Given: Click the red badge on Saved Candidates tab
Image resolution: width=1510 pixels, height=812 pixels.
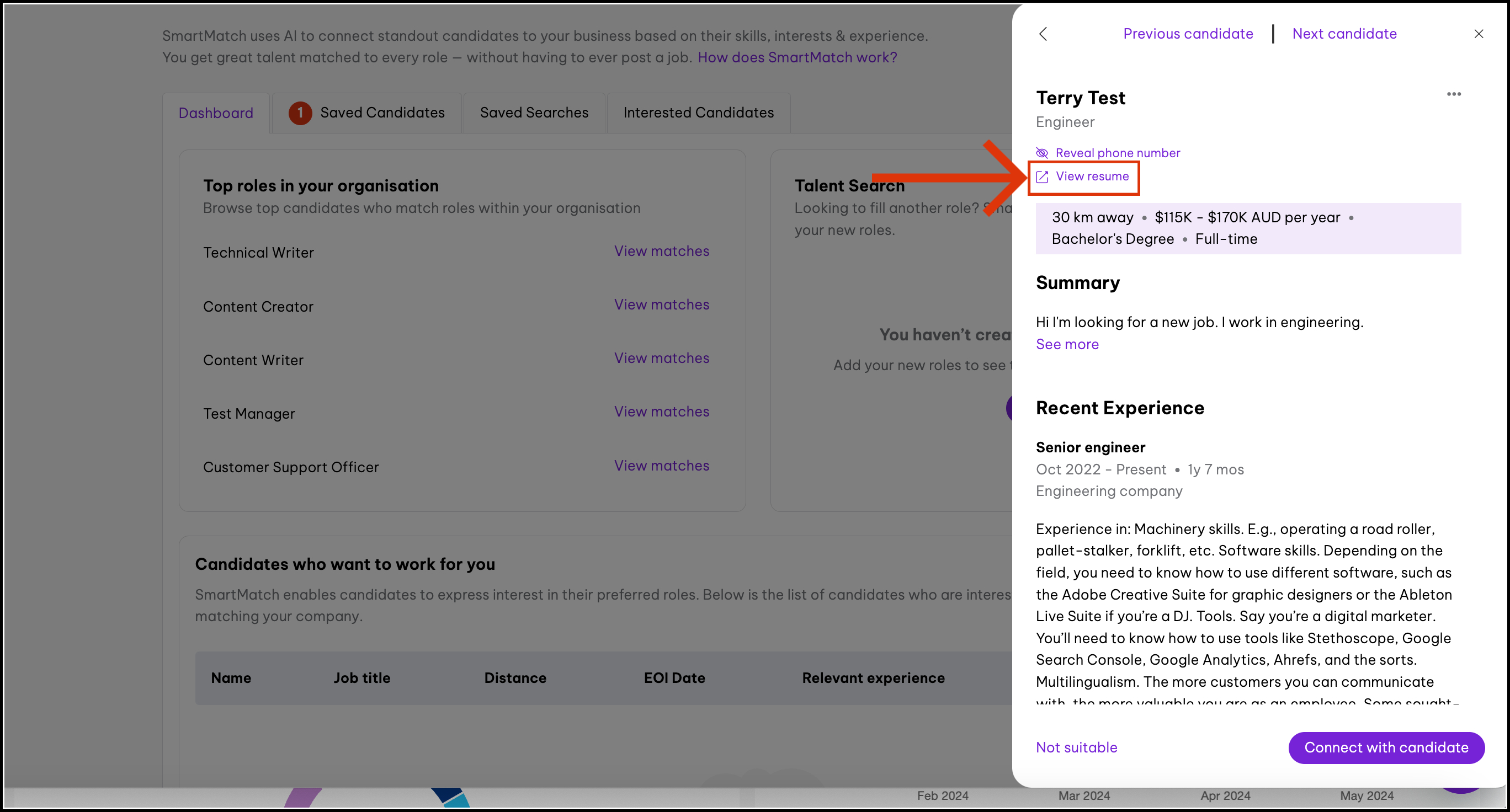Looking at the screenshot, I should [300, 113].
